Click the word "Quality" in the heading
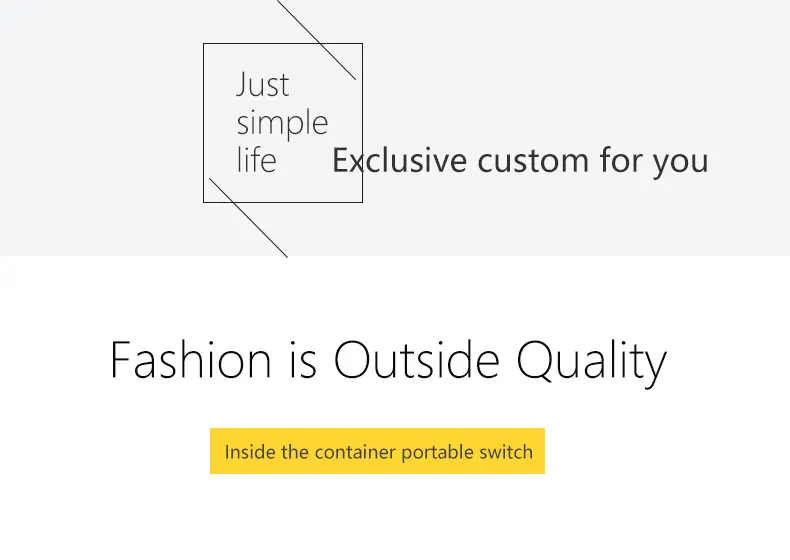Screen dimensions: 790x560 [x=592, y=362]
